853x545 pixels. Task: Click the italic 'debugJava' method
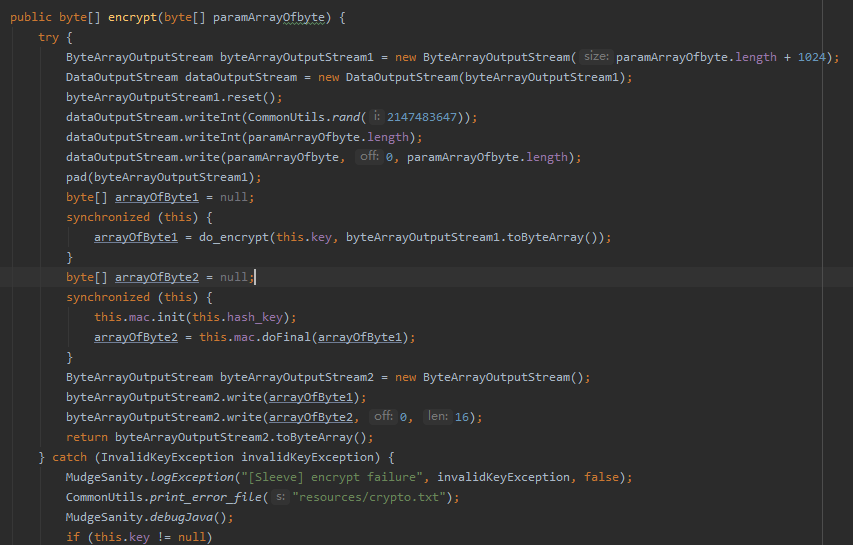click(181, 518)
